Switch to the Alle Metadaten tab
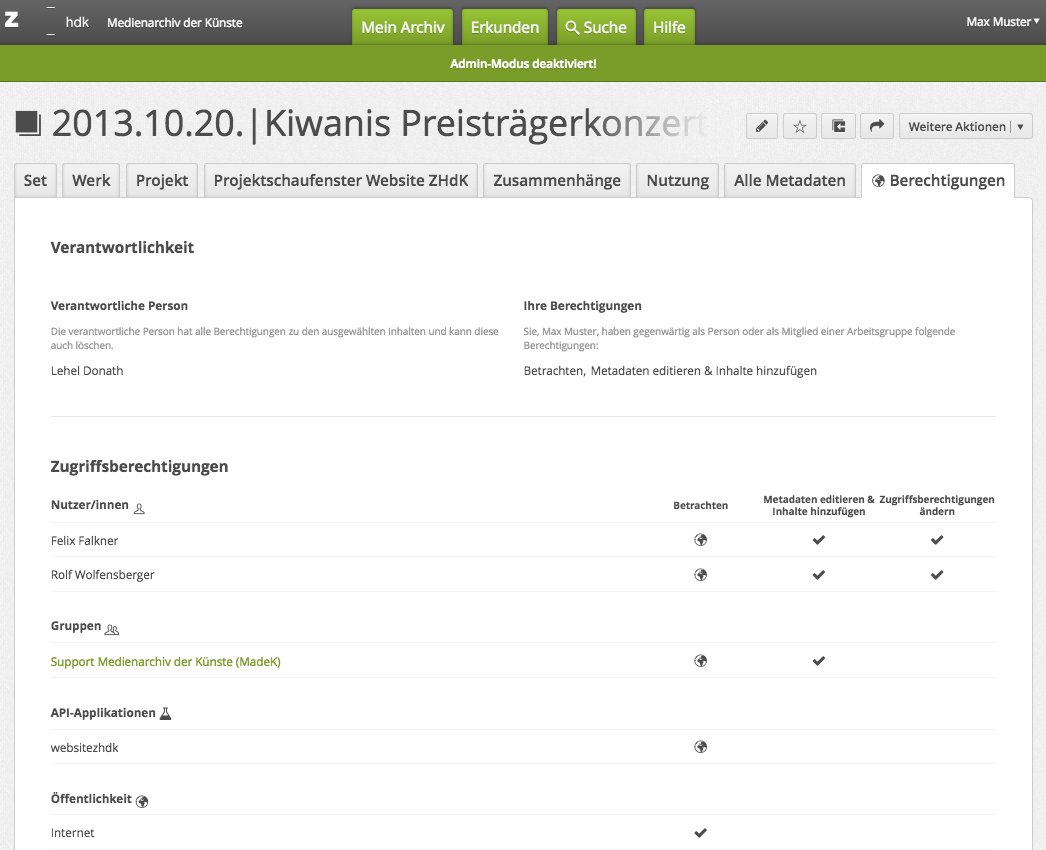Screen dimensions: 1046x850 [x=790, y=181]
